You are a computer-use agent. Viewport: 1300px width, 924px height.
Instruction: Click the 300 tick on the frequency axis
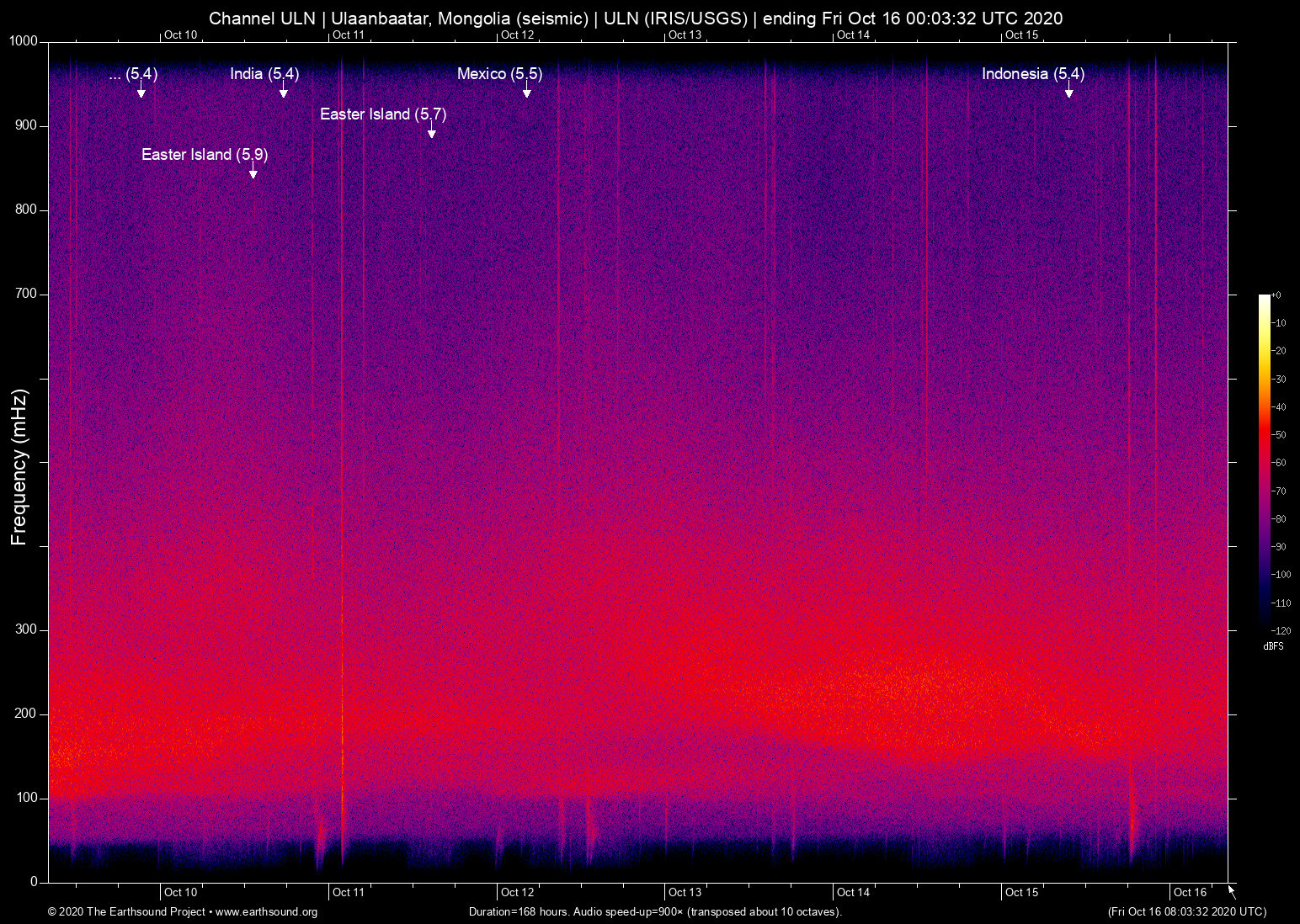click(x=26, y=629)
